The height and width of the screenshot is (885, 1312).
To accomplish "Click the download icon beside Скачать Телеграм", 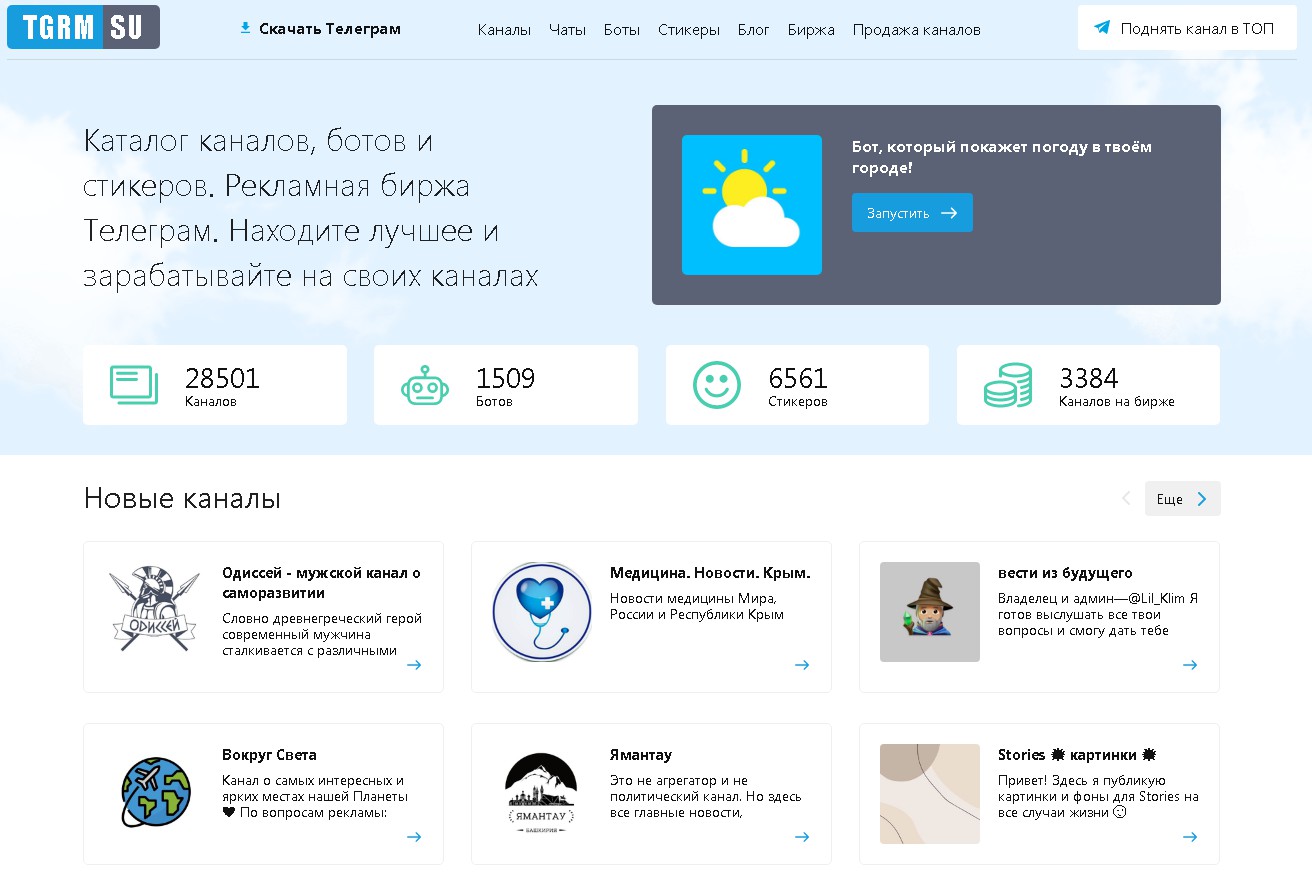I will 245,28.
